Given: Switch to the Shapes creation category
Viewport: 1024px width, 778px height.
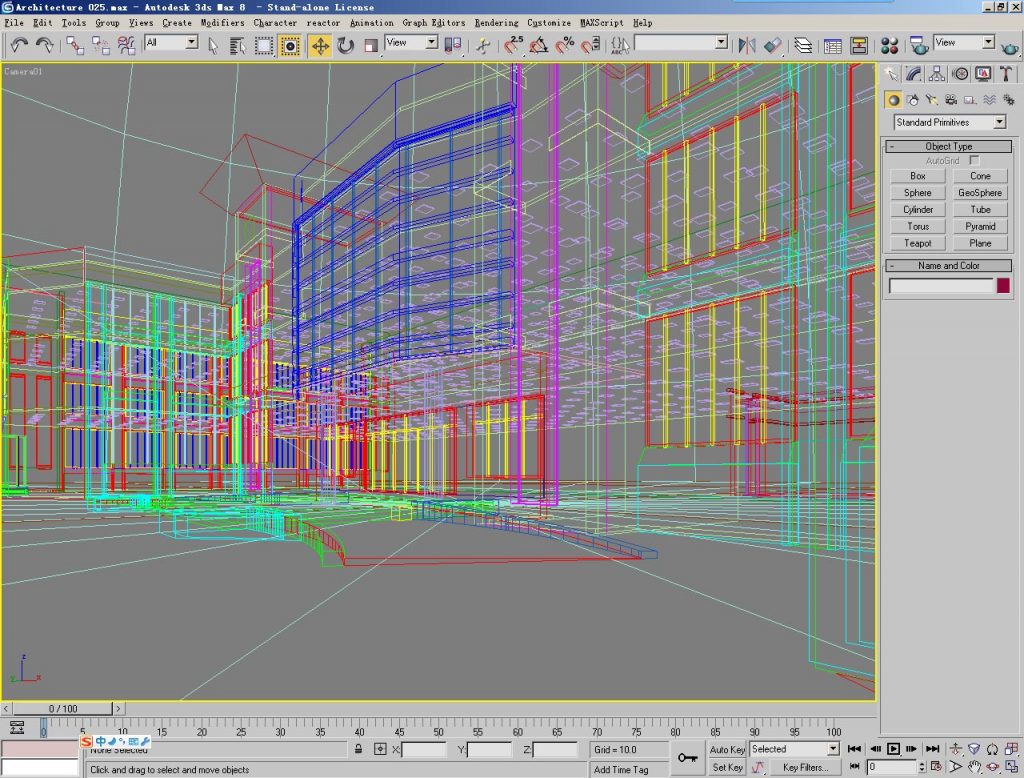Looking at the screenshot, I should [x=913, y=101].
